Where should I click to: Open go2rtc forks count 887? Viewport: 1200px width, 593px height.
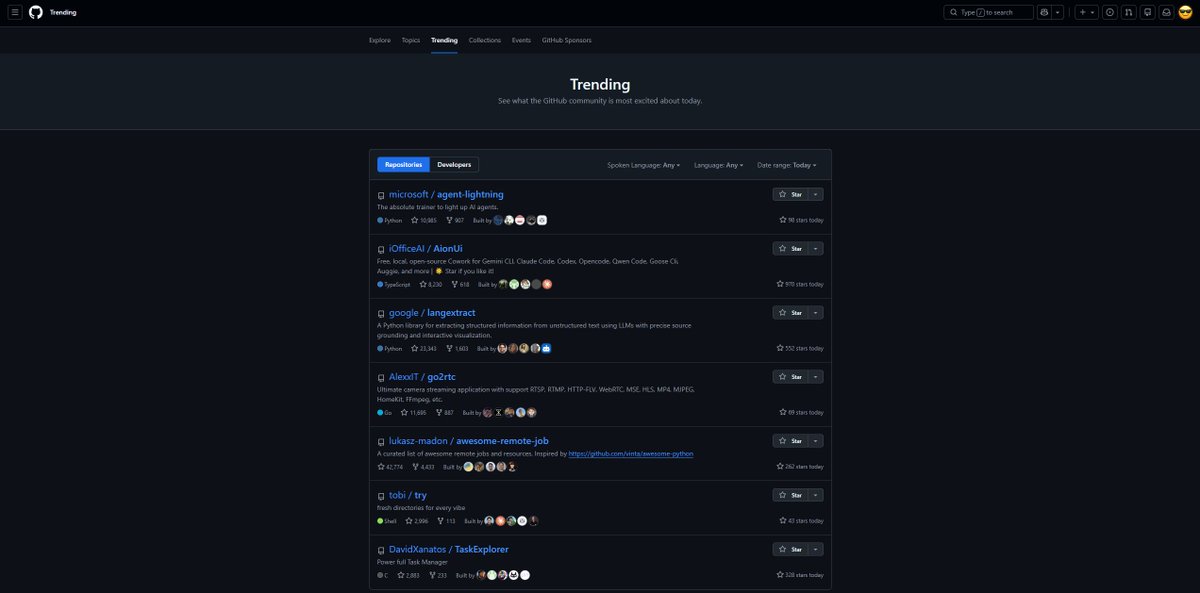click(x=445, y=412)
